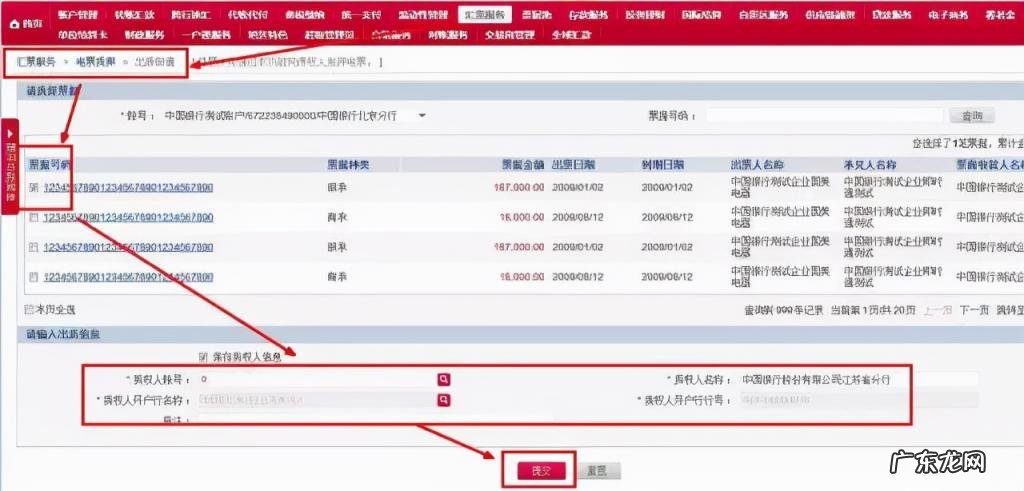This screenshot has width=1024, height=491.
Task: Open the 投资理财 menu tab
Action: tap(645, 15)
